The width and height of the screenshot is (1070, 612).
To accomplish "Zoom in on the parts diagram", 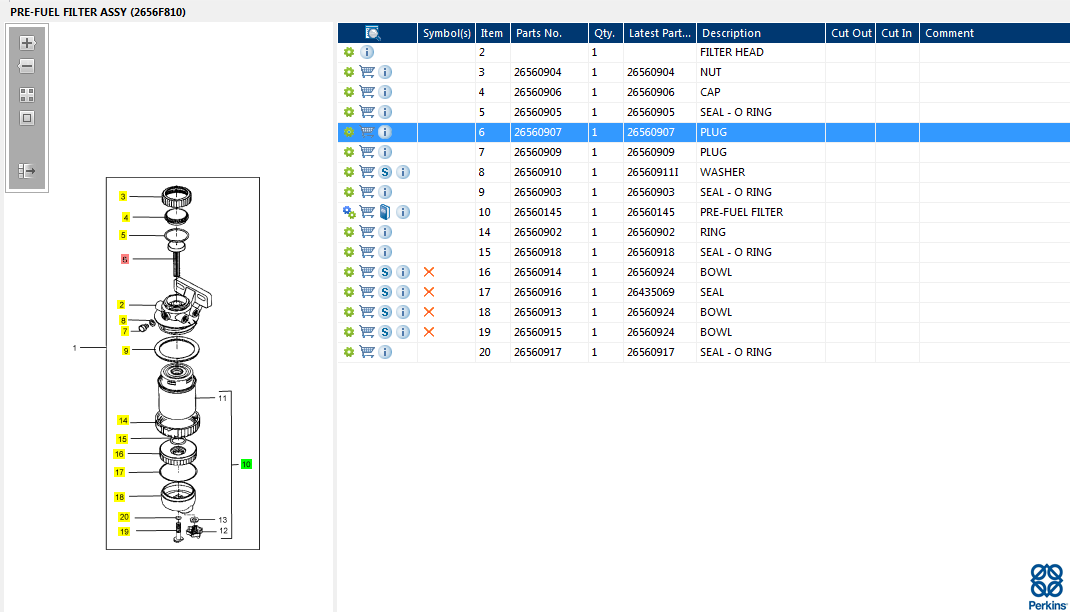I will (x=27, y=43).
